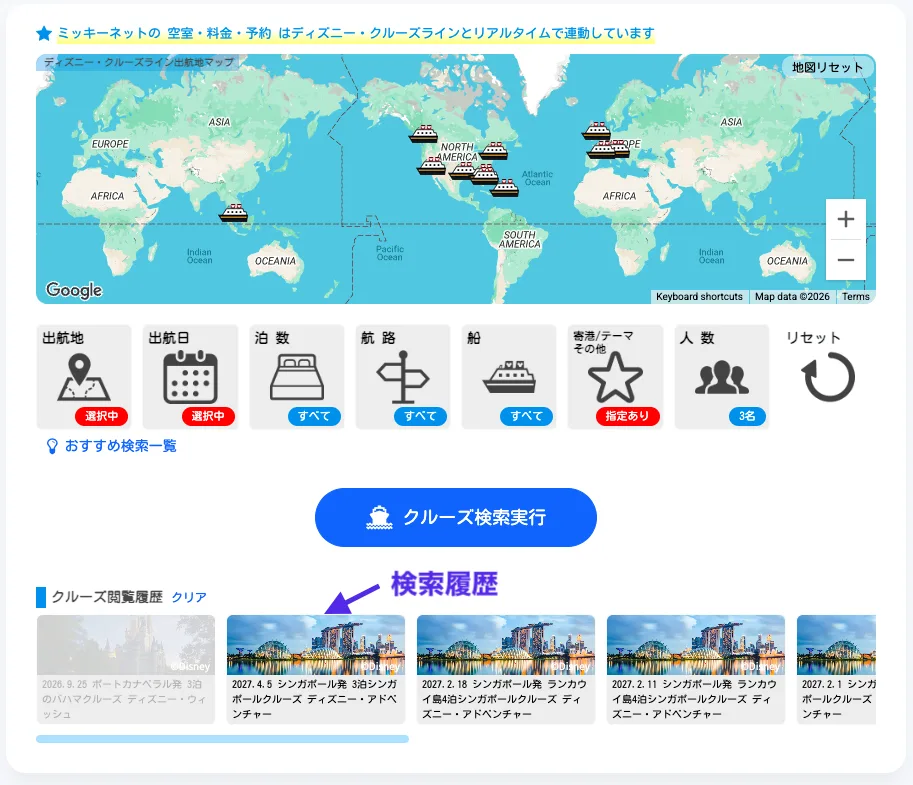This screenshot has height=785, width=913.
Task: Click the リセット circular arrow icon
Action: tap(829, 377)
